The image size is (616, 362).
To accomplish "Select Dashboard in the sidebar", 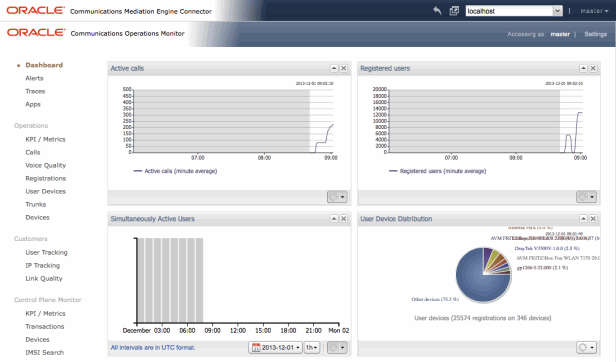I will [x=44, y=65].
